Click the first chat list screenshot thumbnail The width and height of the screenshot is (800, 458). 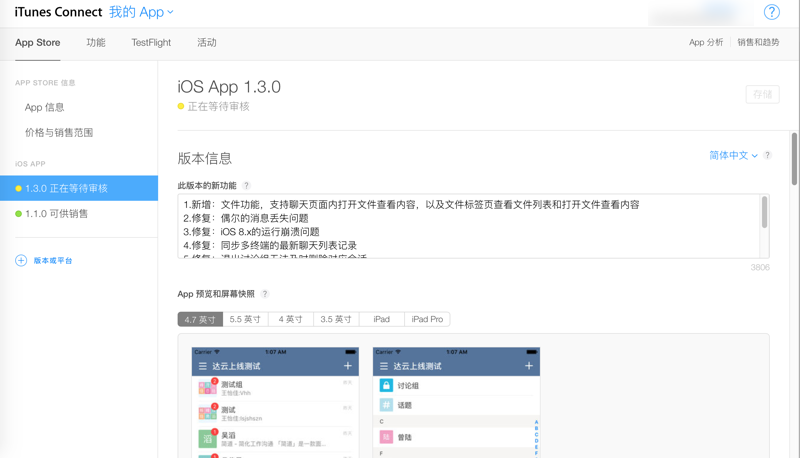coord(275,402)
